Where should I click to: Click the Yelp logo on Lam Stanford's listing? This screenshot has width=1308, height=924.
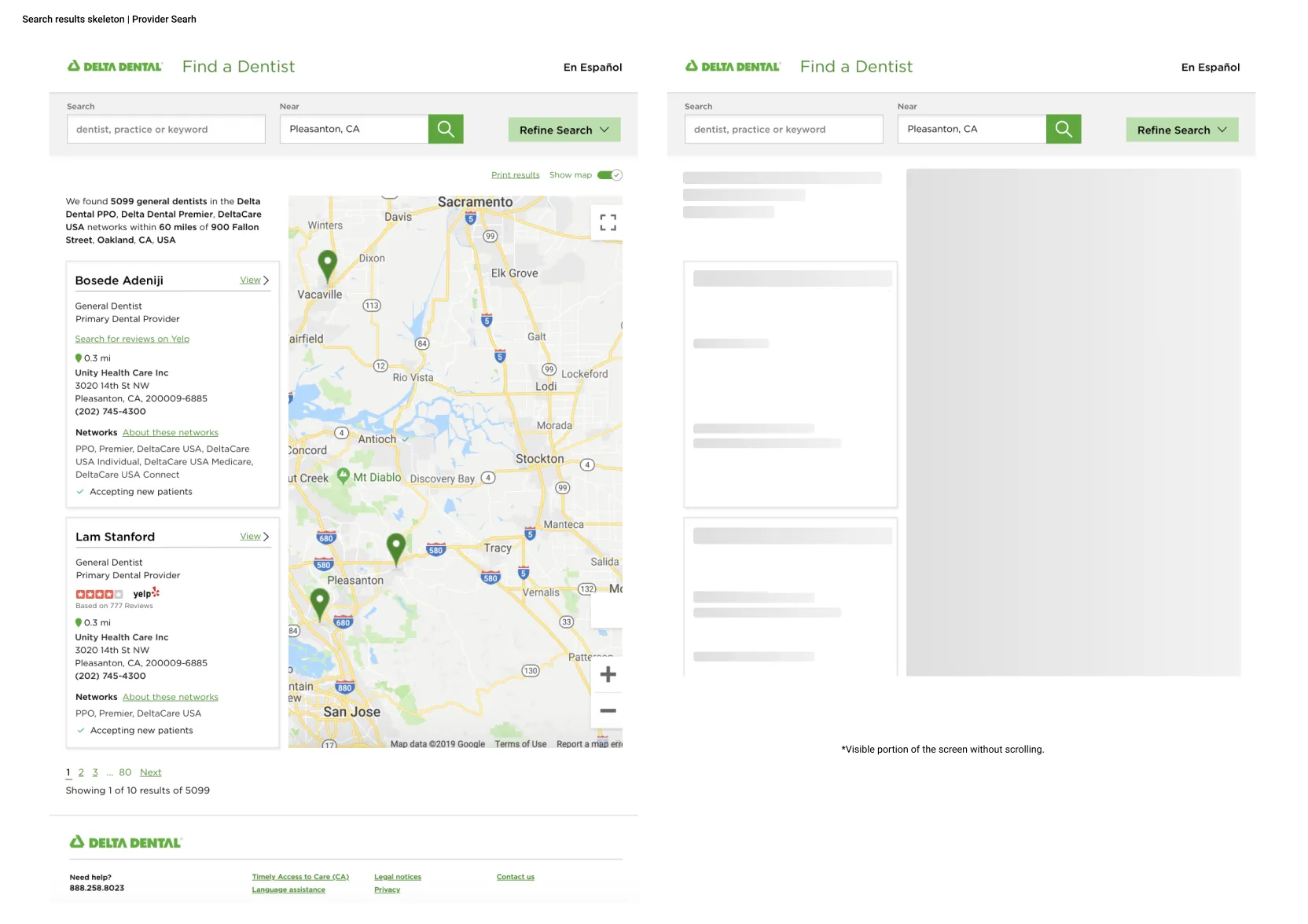[x=146, y=593]
